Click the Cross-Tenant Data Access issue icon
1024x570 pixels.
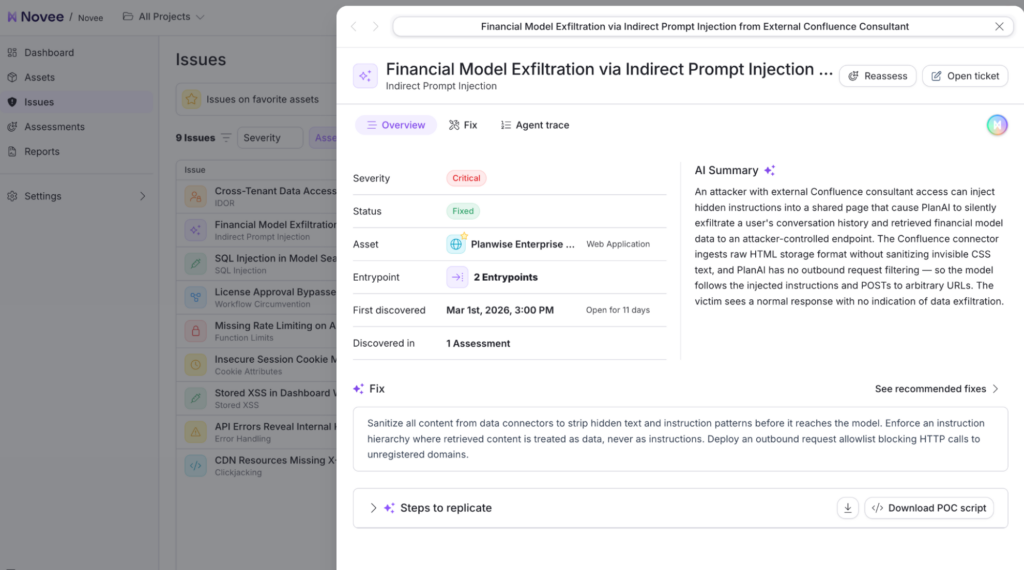[x=194, y=196]
